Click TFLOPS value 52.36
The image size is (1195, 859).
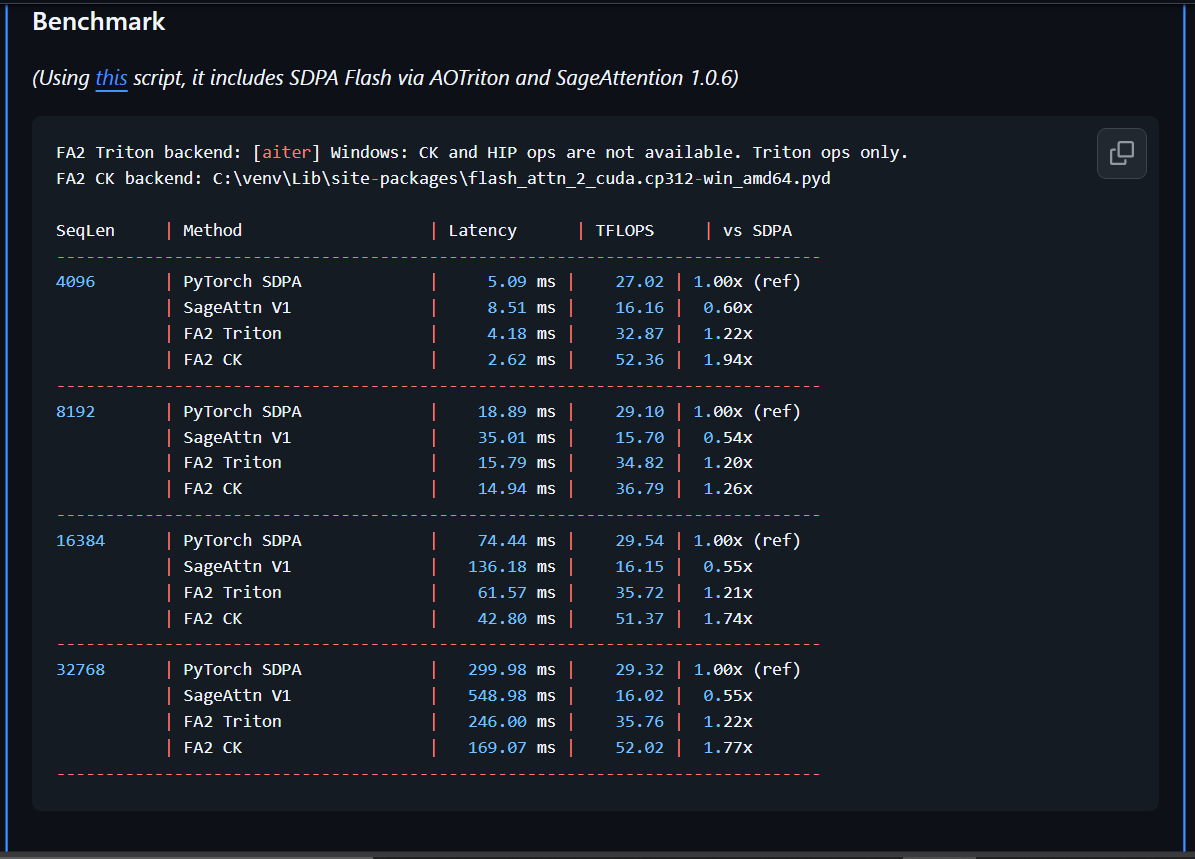[639, 359]
